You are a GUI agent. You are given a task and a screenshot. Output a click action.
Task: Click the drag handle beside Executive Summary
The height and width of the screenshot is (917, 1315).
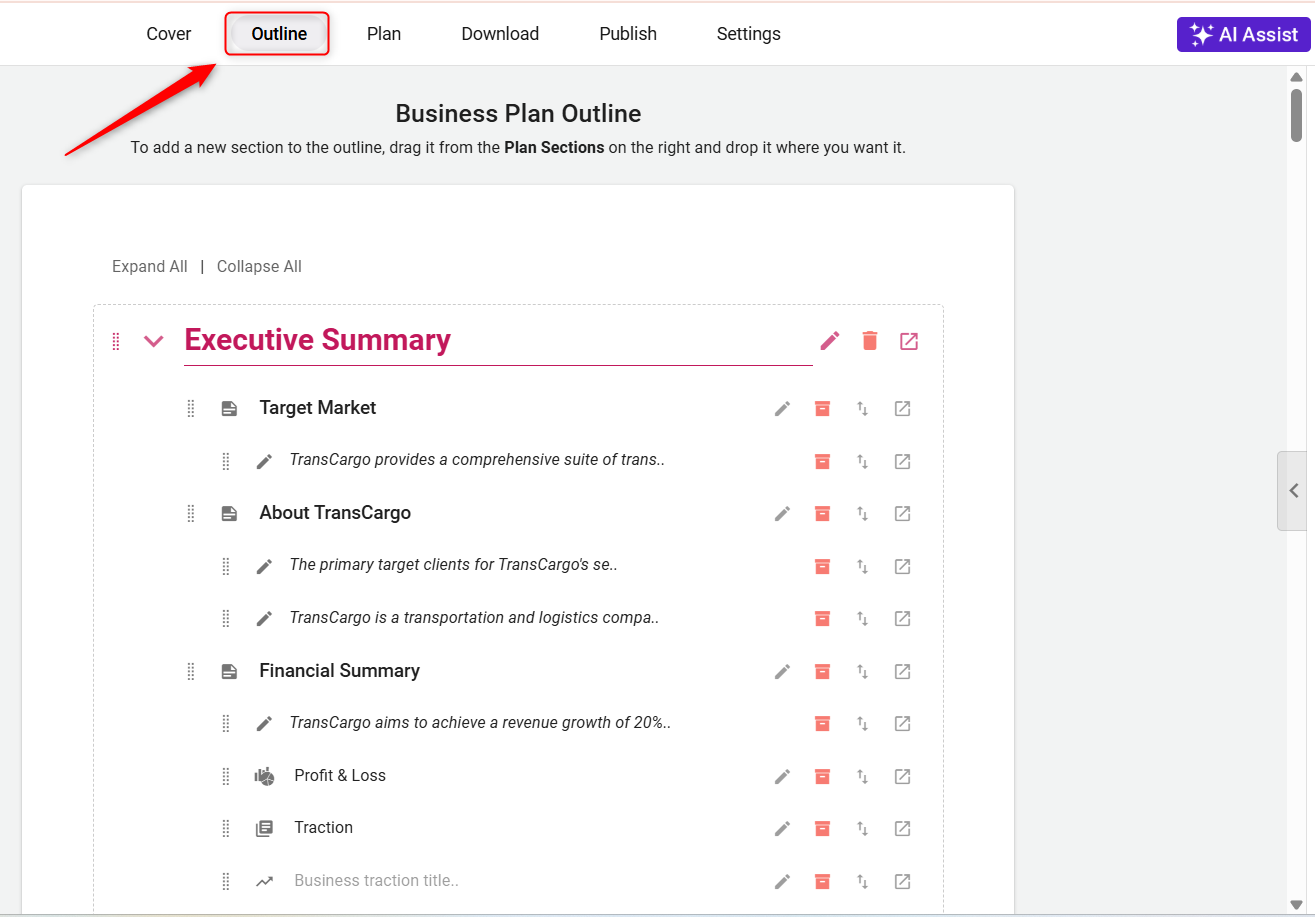click(x=116, y=341)
